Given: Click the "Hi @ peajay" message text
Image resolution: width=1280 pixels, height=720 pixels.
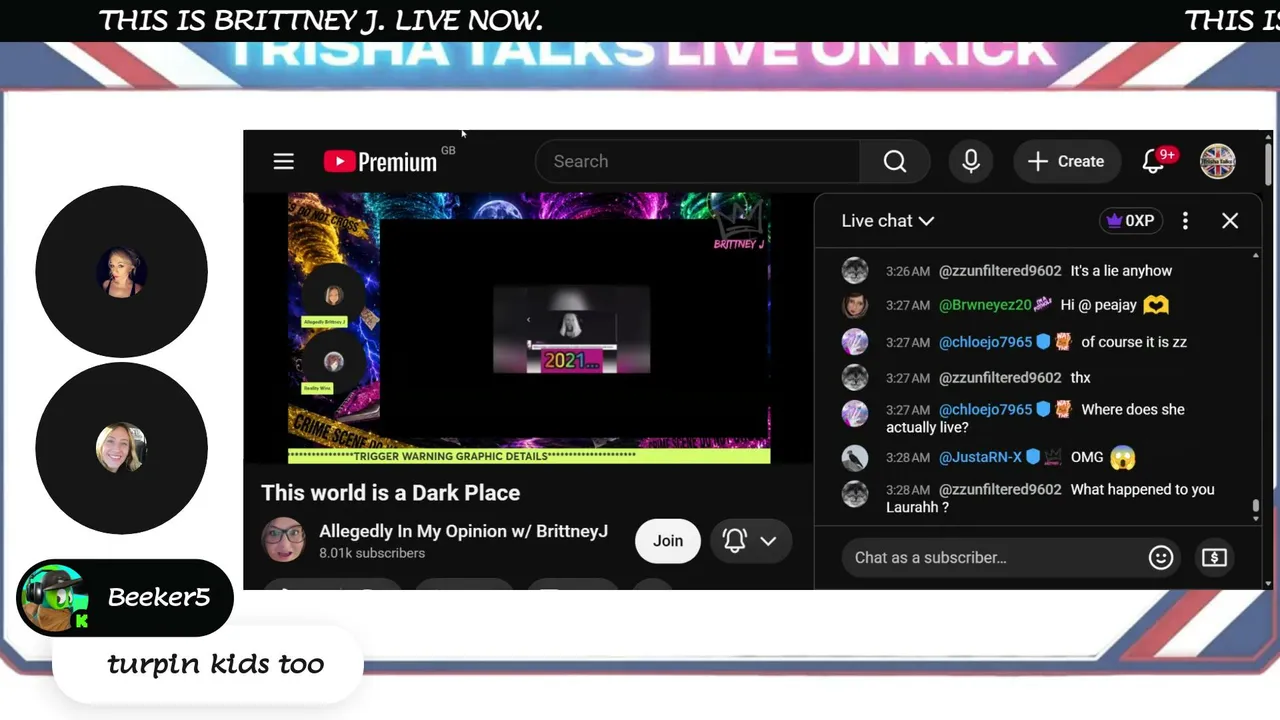Looking at the screenshot, I should 1098,305.
